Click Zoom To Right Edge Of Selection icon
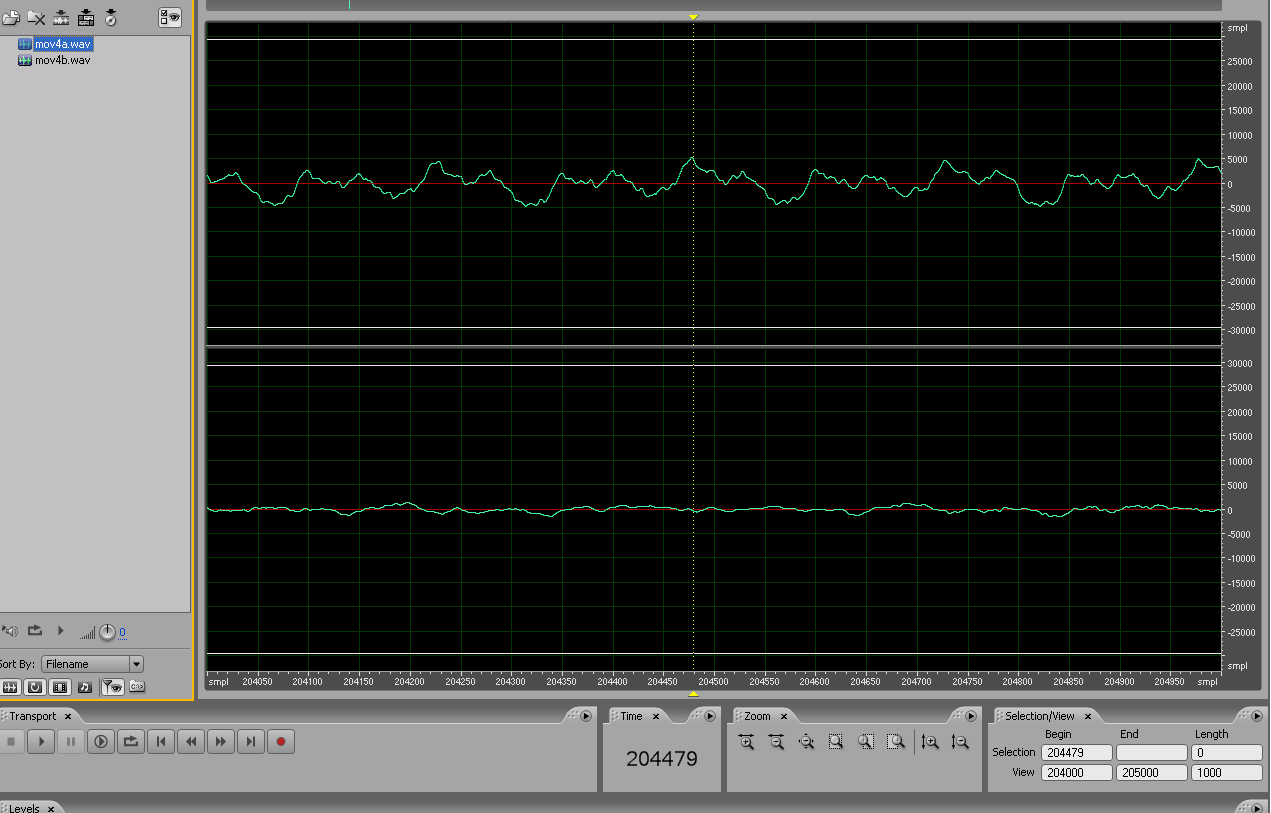Screen dimensions: 1271x813 pyautogui.click(x=896, y=742)
